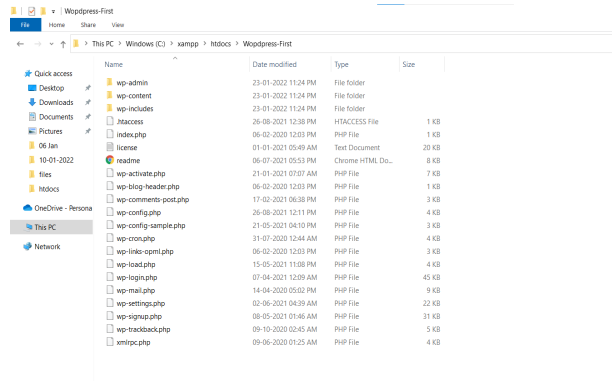The height and width of the screenshot is (381, 612).
Task: Click the Back navigation arrow
Action: point(20,44)
